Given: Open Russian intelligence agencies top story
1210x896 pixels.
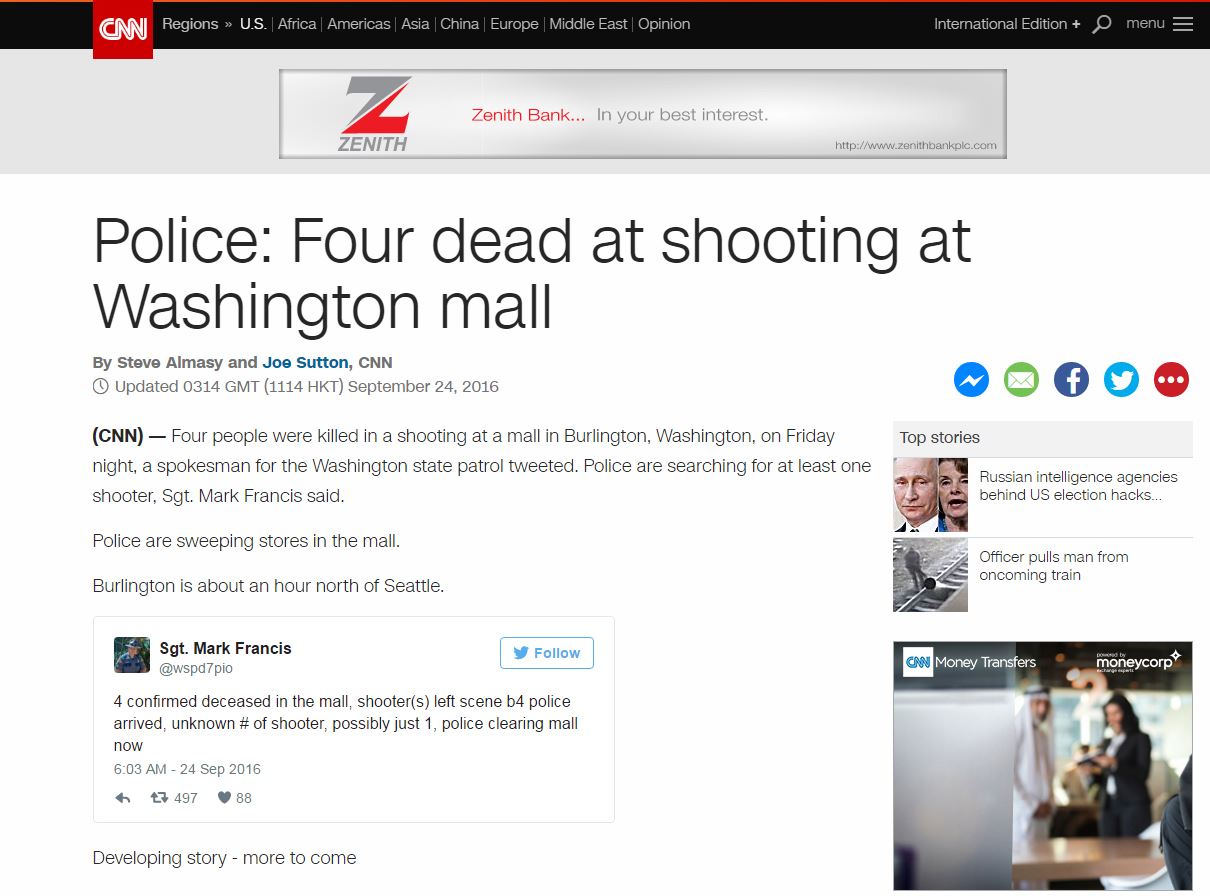Looking at the screenshot, I should click(1078, 486).
